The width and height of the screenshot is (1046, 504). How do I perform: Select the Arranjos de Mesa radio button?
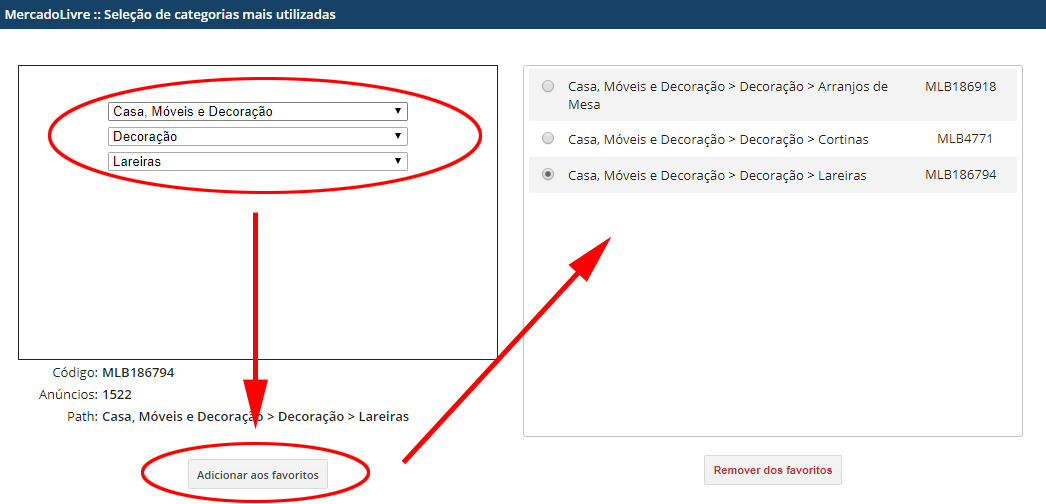point(548,86)
